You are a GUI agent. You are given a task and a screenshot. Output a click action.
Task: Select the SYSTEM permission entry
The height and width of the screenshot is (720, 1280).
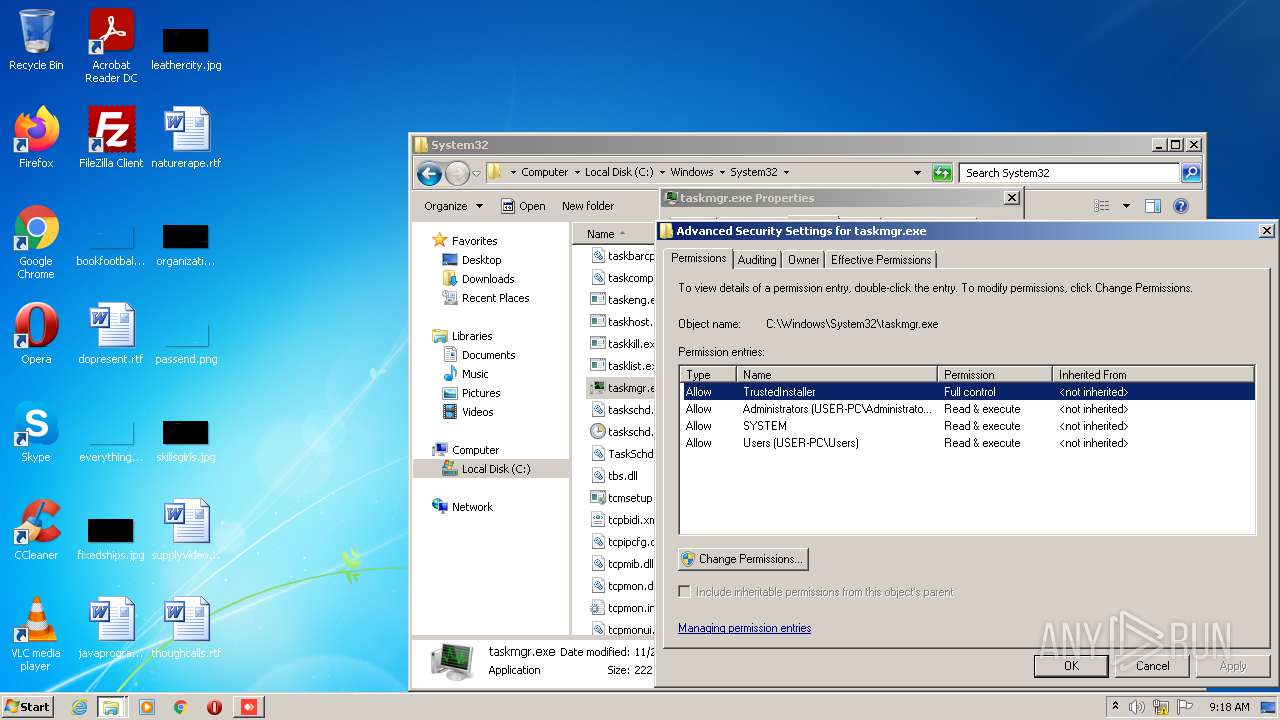pyautogui.click(x=967, y=426)
